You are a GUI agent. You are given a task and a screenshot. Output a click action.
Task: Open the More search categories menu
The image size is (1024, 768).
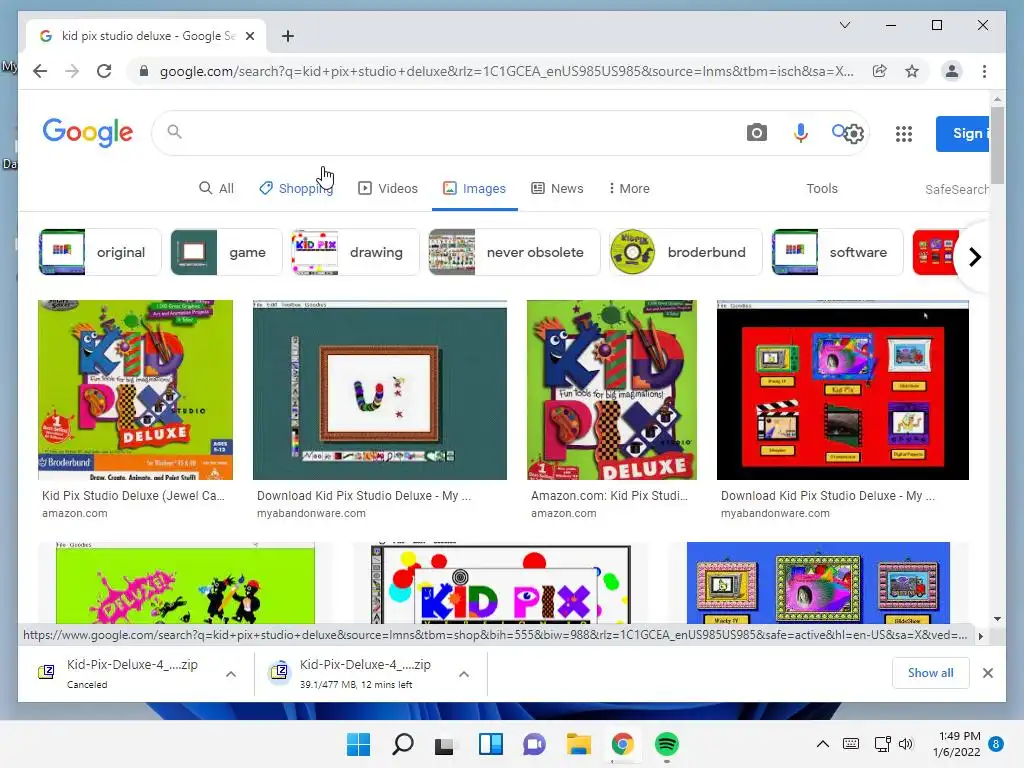(629, 188)
